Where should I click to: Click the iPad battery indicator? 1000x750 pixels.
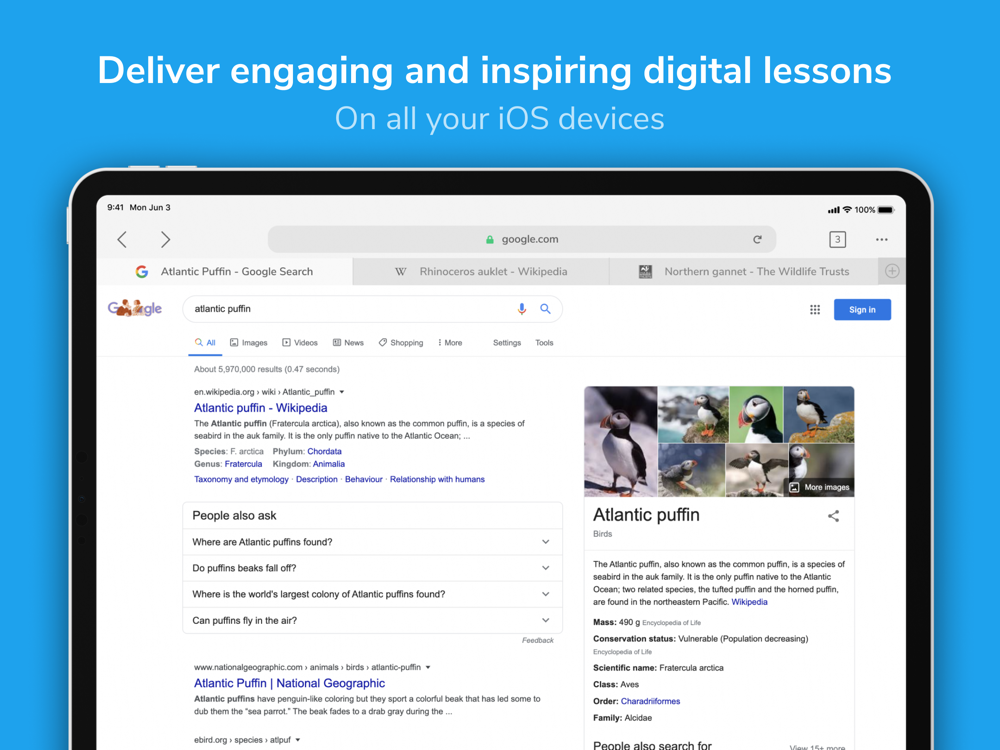[885, 210]
